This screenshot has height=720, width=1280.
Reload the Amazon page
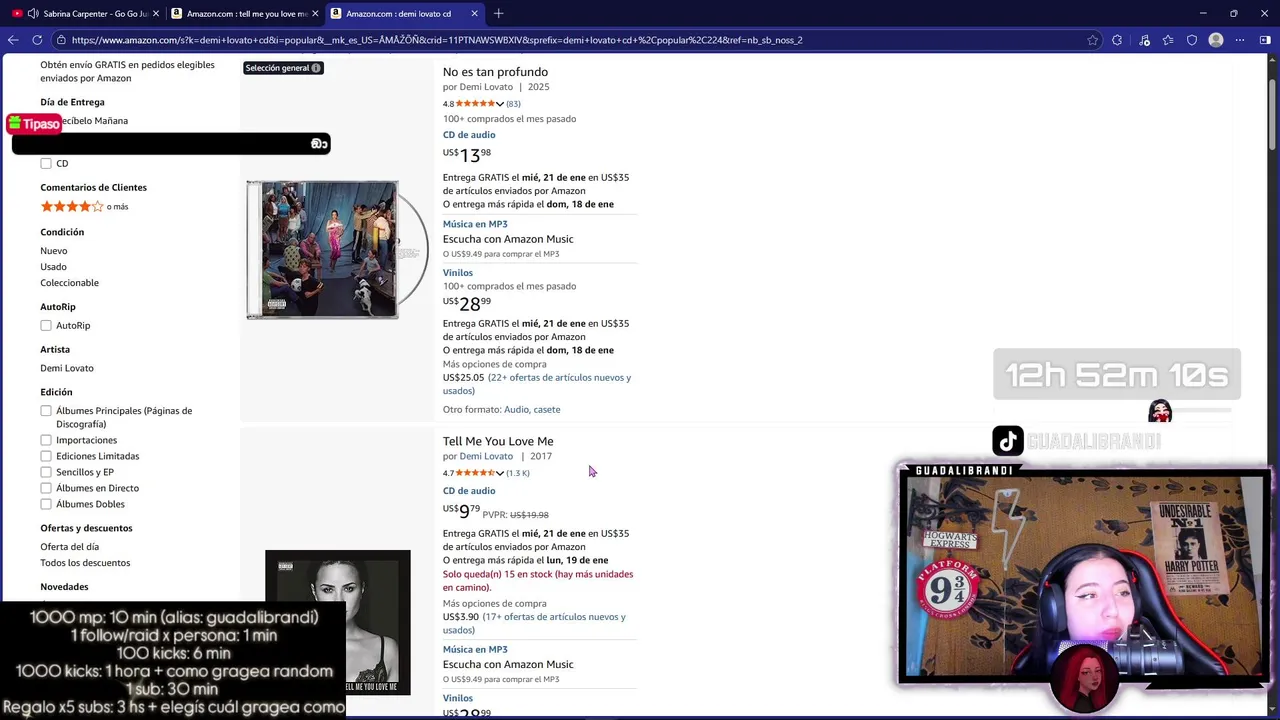coord(37,40)
